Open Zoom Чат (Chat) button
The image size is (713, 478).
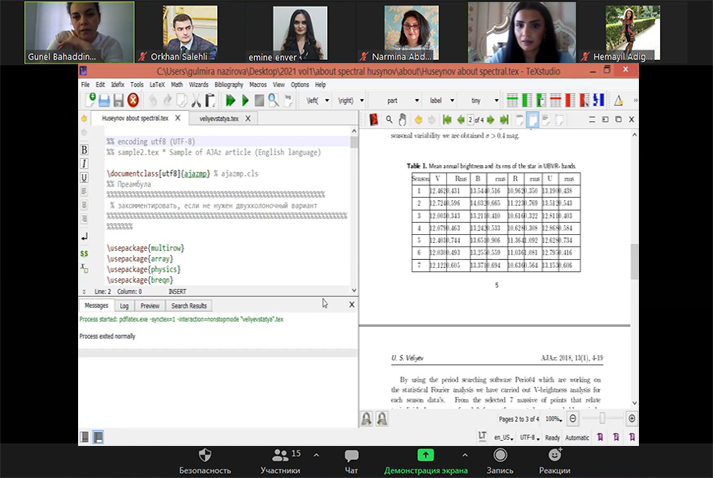tap(351, 461)
